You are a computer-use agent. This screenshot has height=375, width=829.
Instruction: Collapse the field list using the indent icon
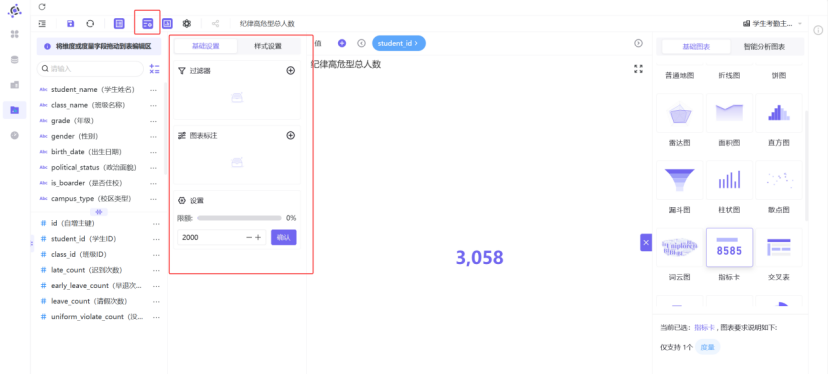[x=42, y=23]
